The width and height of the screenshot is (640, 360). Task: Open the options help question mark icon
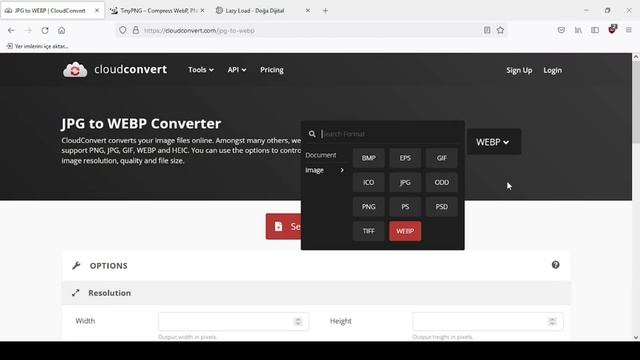point(556,265)
